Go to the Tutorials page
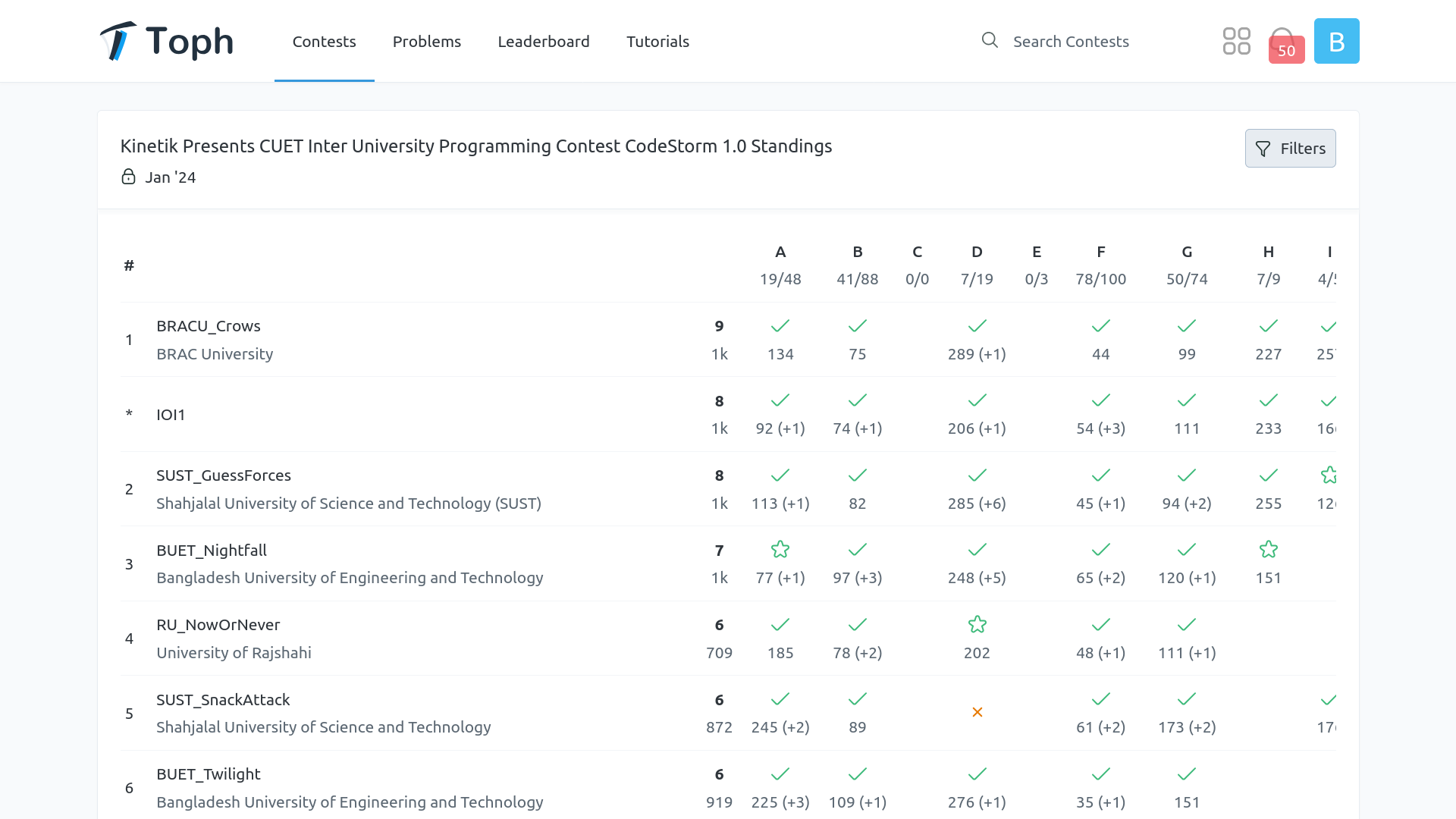 [x=657, y=42]
